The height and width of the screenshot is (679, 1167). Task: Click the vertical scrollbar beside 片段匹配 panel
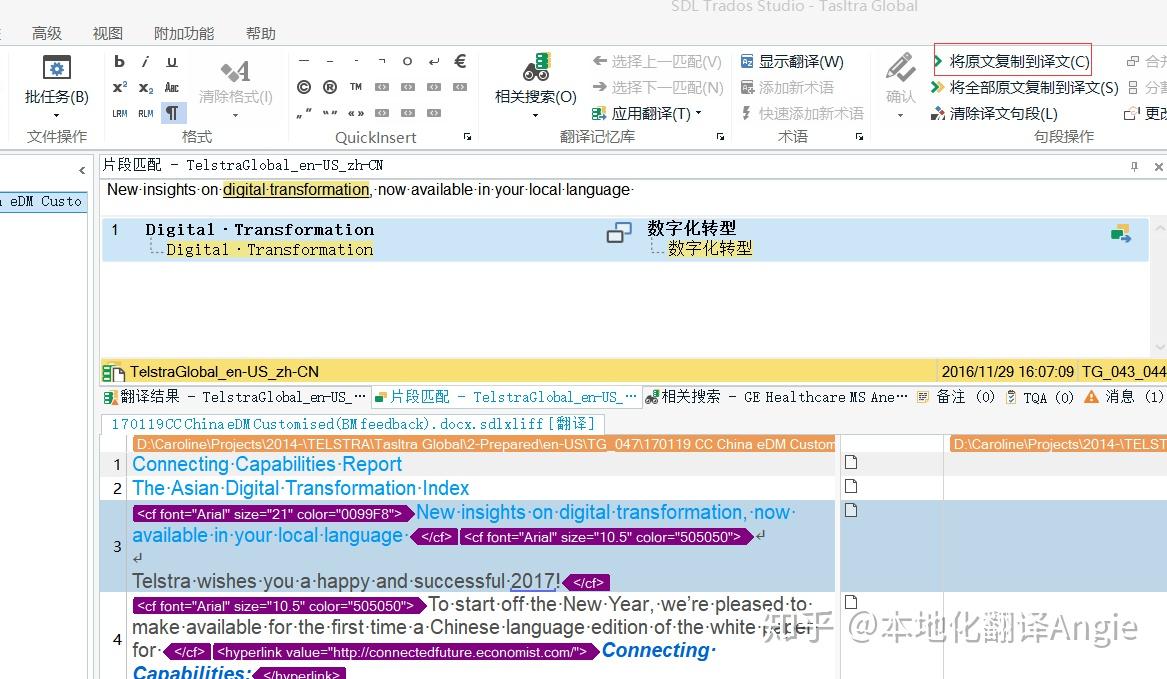(x=1160, y=270)
